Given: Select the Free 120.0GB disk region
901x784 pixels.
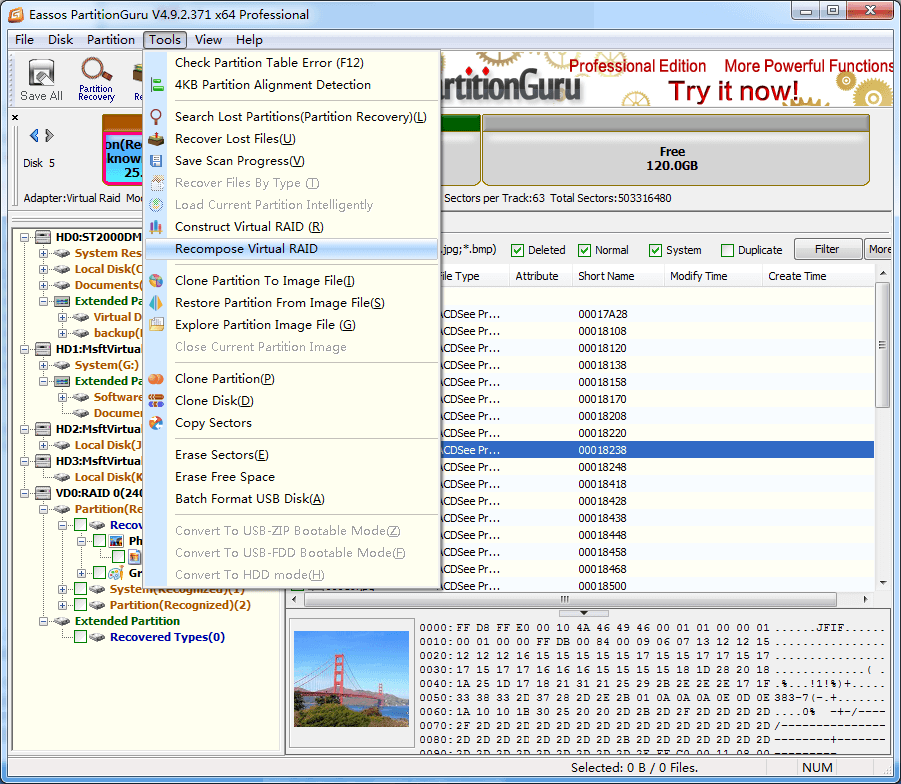Looking at the screenshot, I should (x=675, y=151).
